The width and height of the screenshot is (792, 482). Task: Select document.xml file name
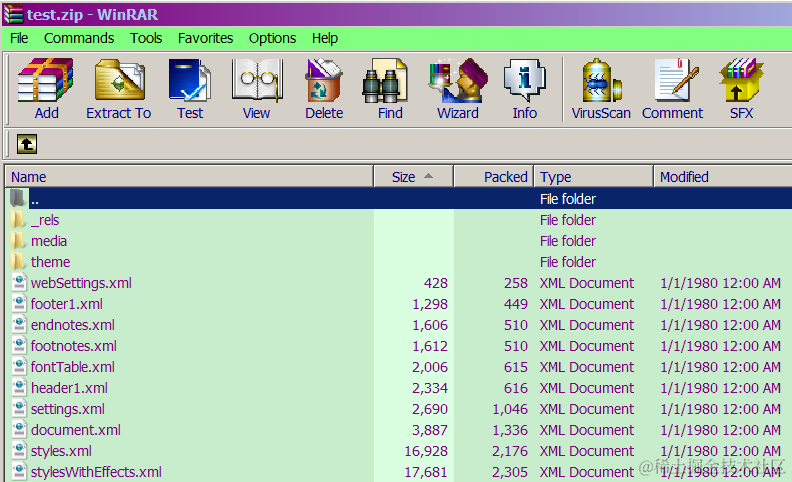(x=76, y=429)
